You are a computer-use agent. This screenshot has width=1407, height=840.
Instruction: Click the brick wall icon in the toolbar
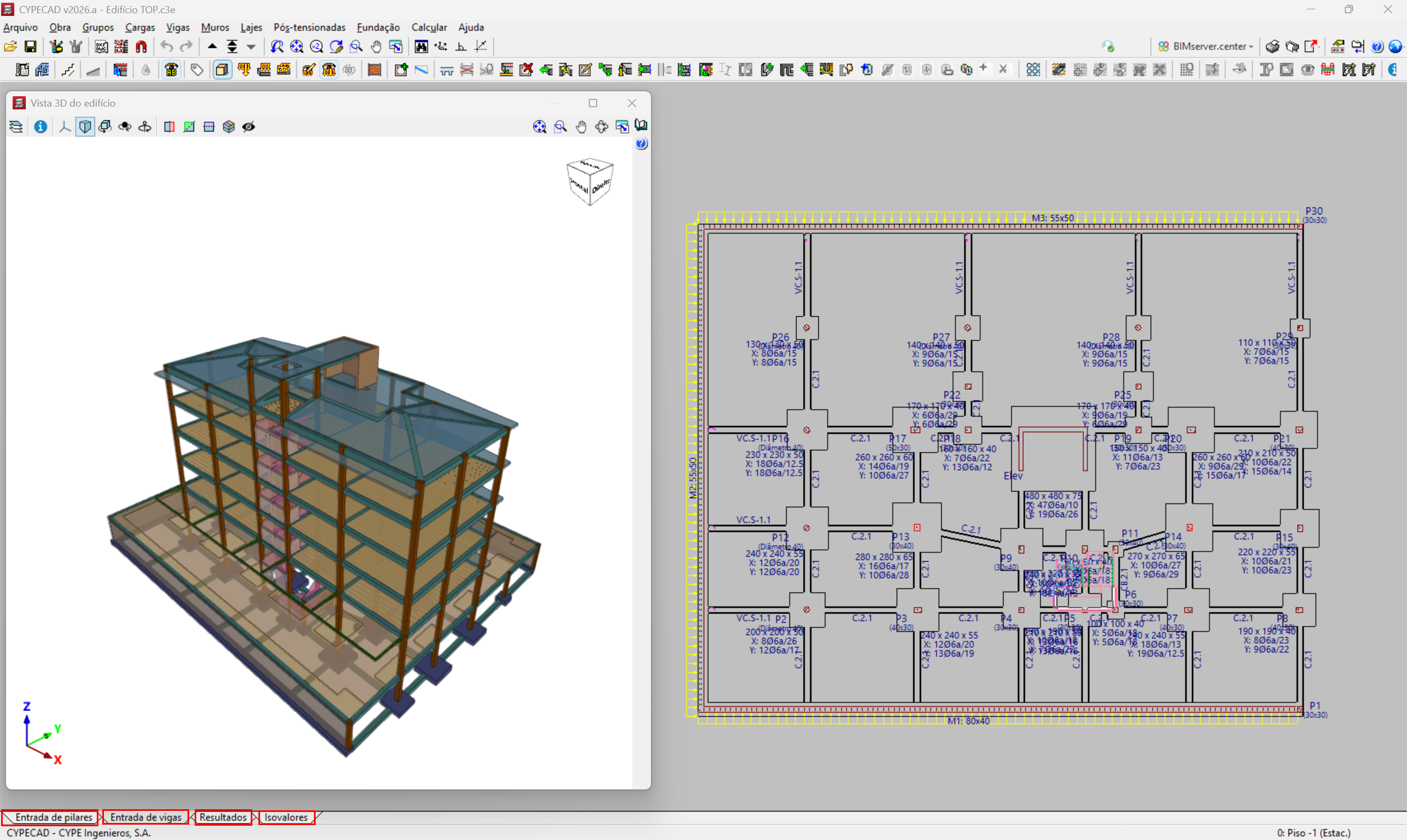(x=374, y=70)
